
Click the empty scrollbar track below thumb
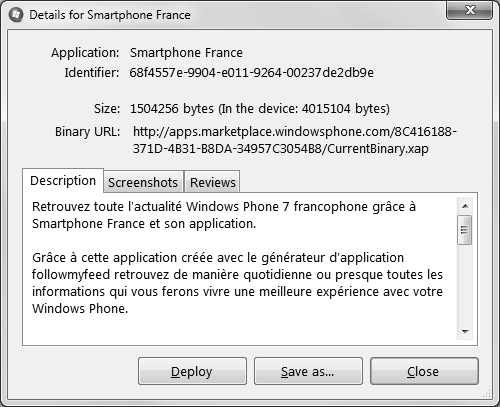click(x=465, y=284)
